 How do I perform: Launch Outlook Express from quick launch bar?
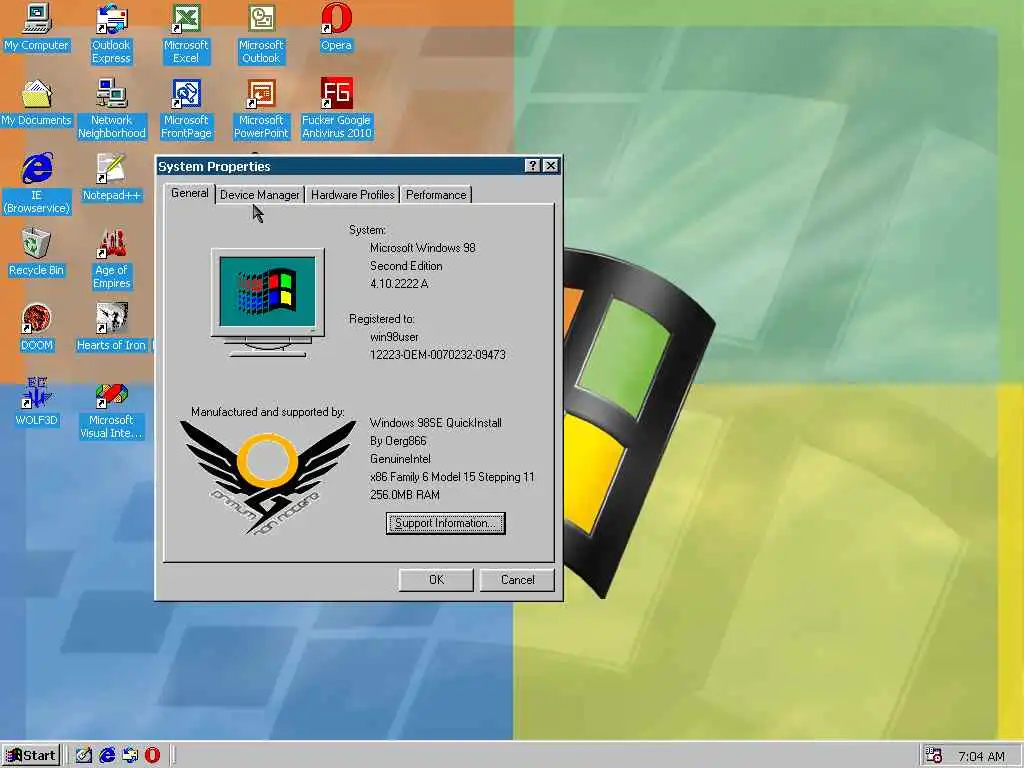(129, 755)
